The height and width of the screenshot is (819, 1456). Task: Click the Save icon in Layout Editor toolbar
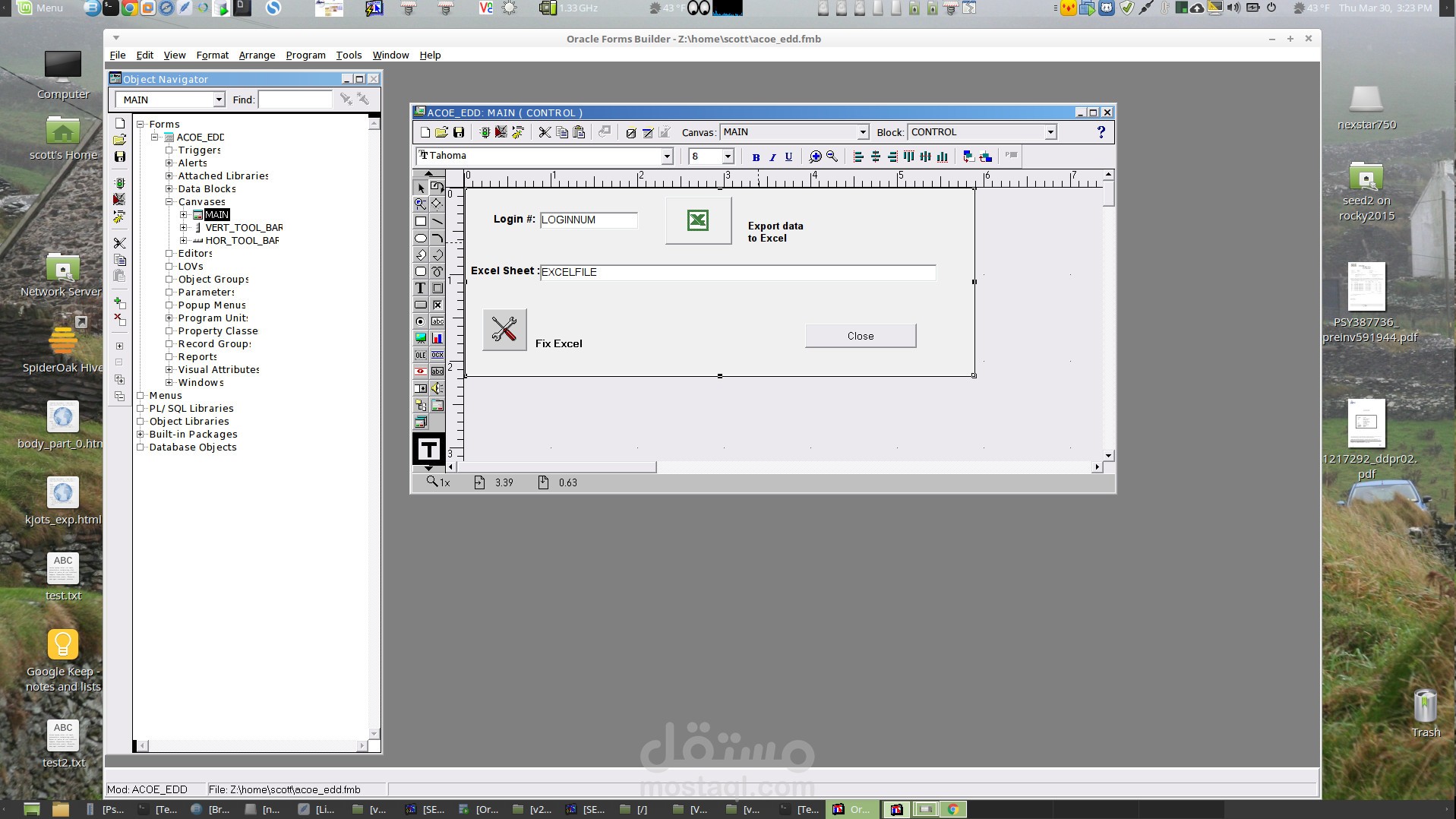click(x=459, y=132)
